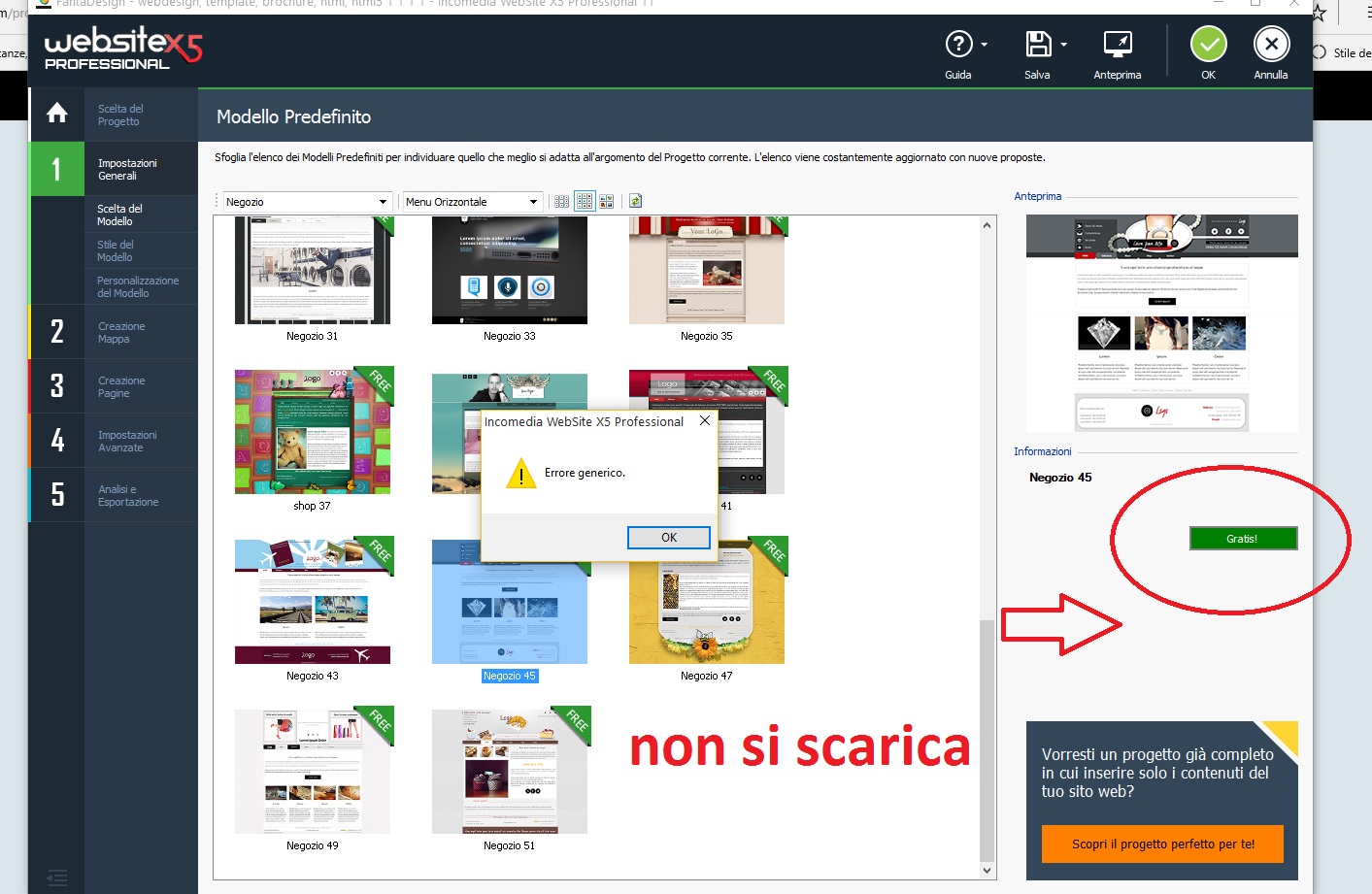The height and width of the screenshot is (894, 1372).
Task: Select the Negozio 51 template thumbnail
Action: [510, 772]
